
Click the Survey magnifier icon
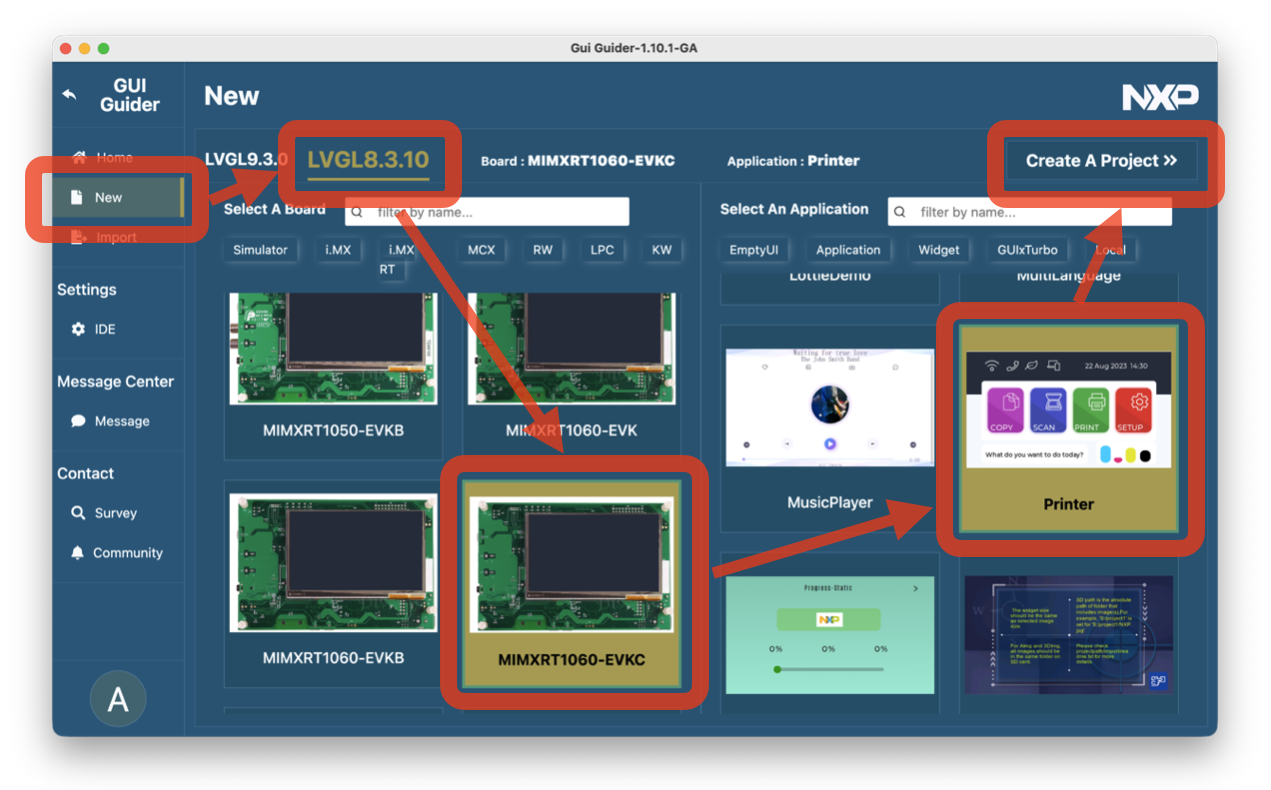78,513
